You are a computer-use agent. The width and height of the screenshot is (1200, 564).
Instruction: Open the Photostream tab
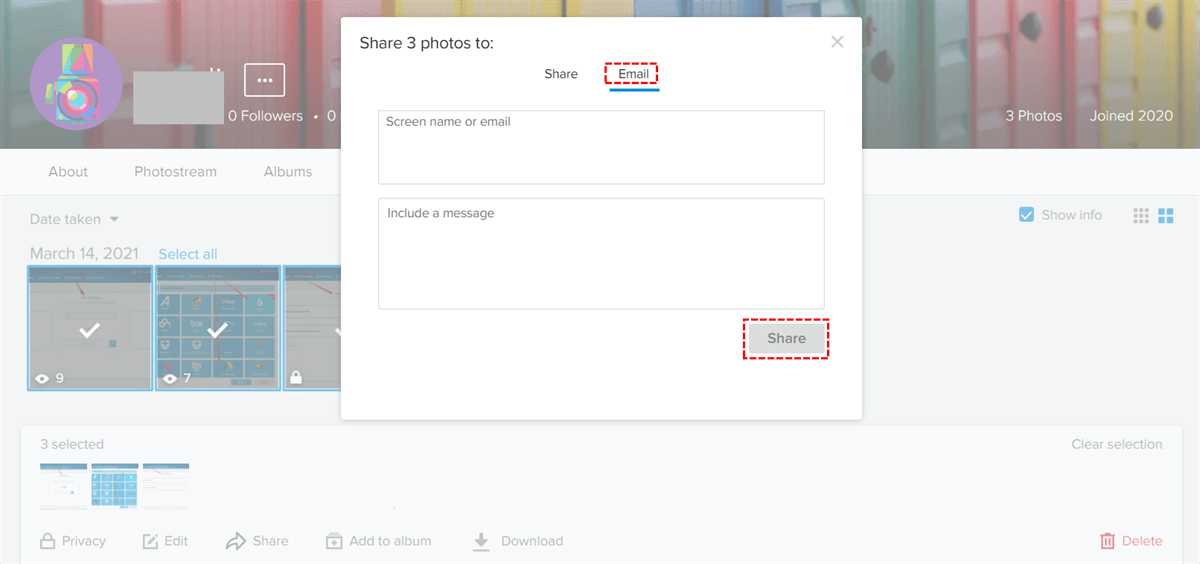[x=175, y=171]
